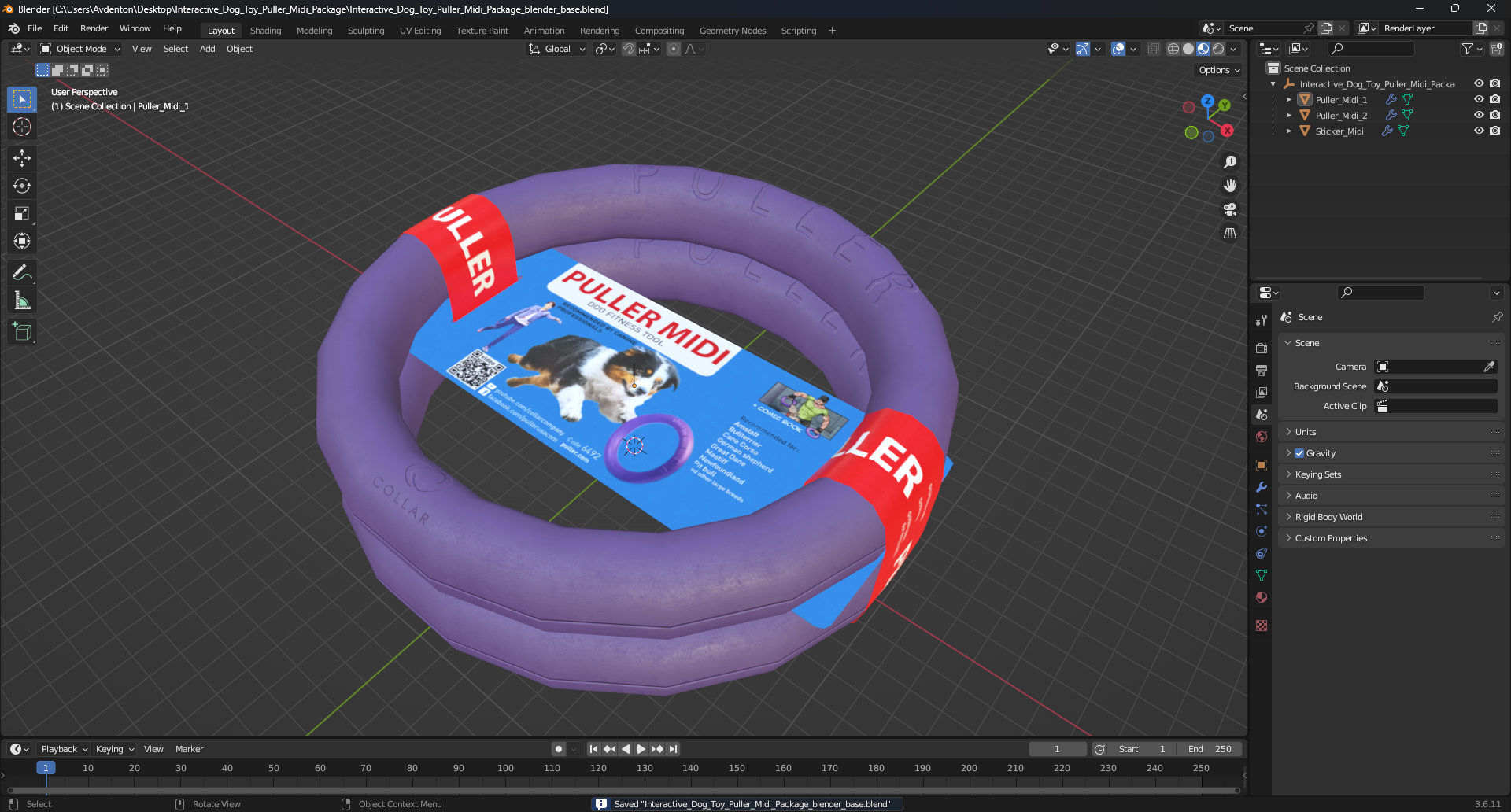Open the Tool properties tab
The image size is (1511, 812).
point(1262,320)
